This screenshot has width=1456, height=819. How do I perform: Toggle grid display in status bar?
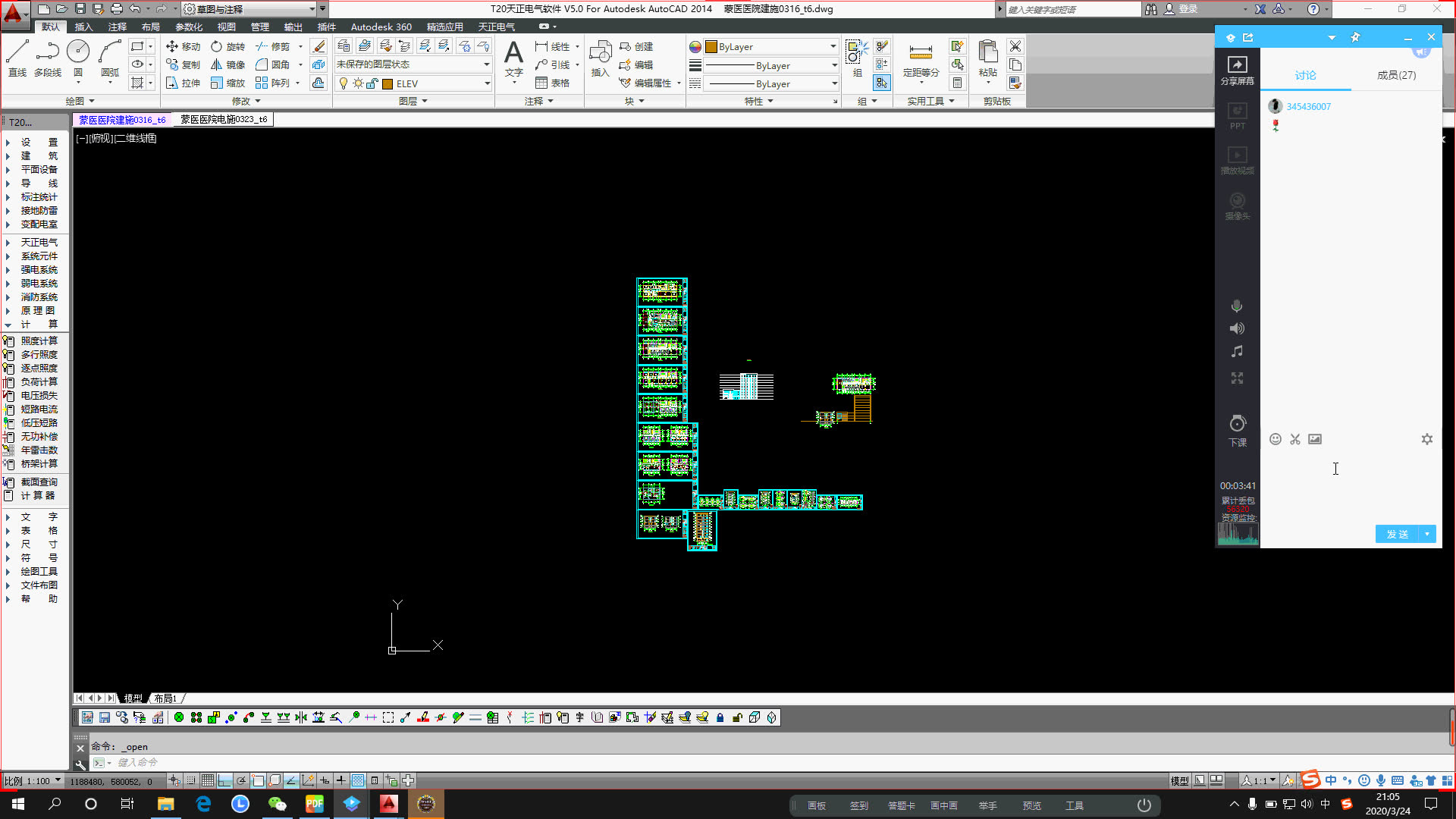(208, 780)
